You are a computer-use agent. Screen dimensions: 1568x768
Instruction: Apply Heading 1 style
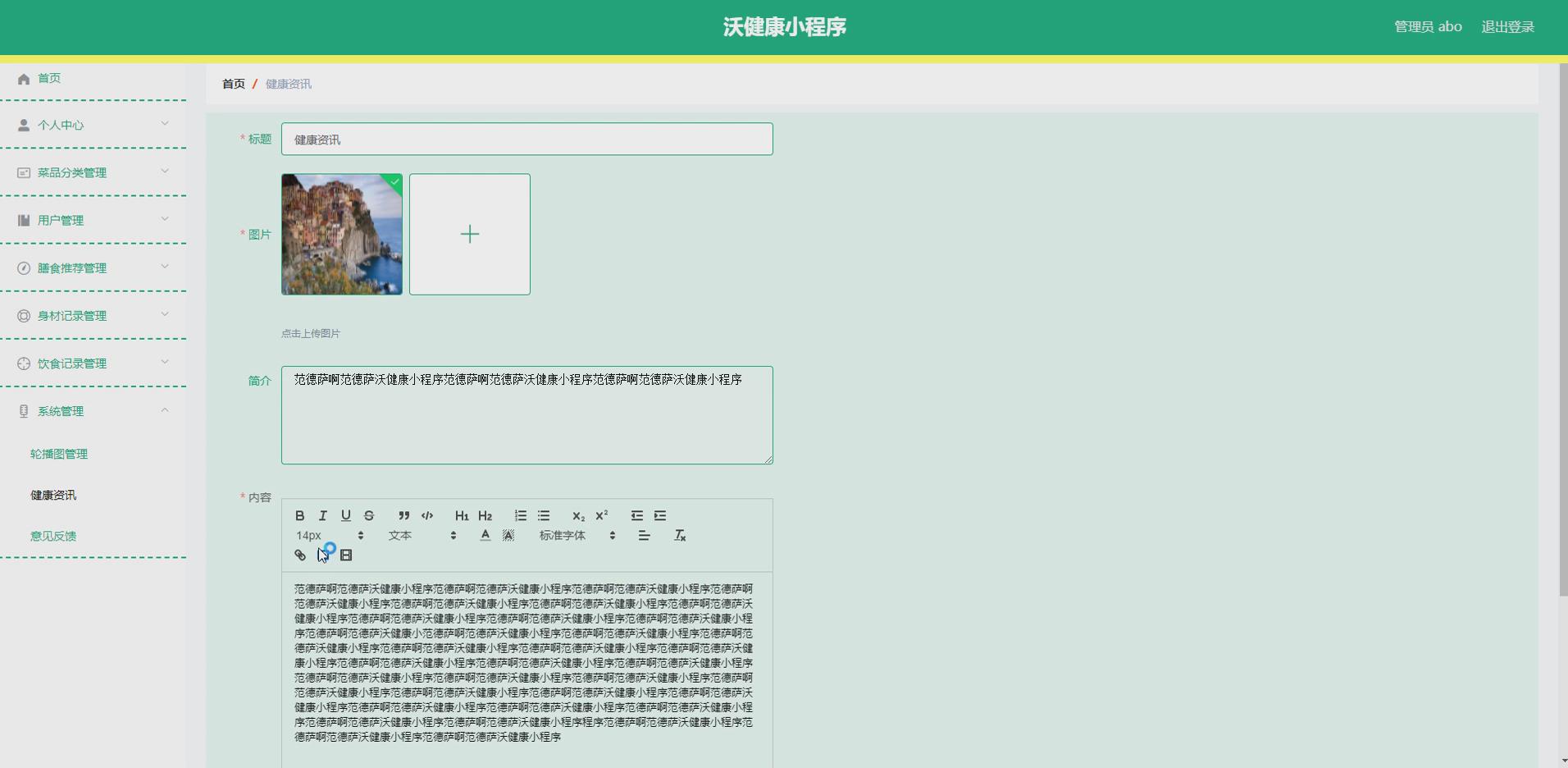click(x=462, y=515)
